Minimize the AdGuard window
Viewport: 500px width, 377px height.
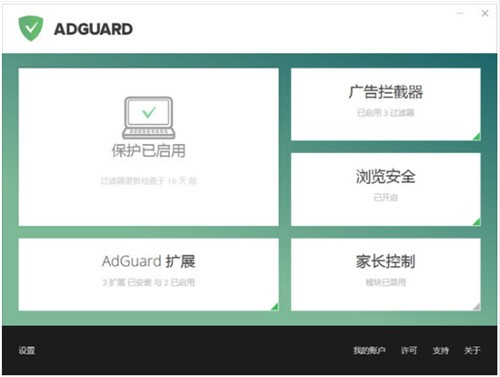tap(460, 13)
